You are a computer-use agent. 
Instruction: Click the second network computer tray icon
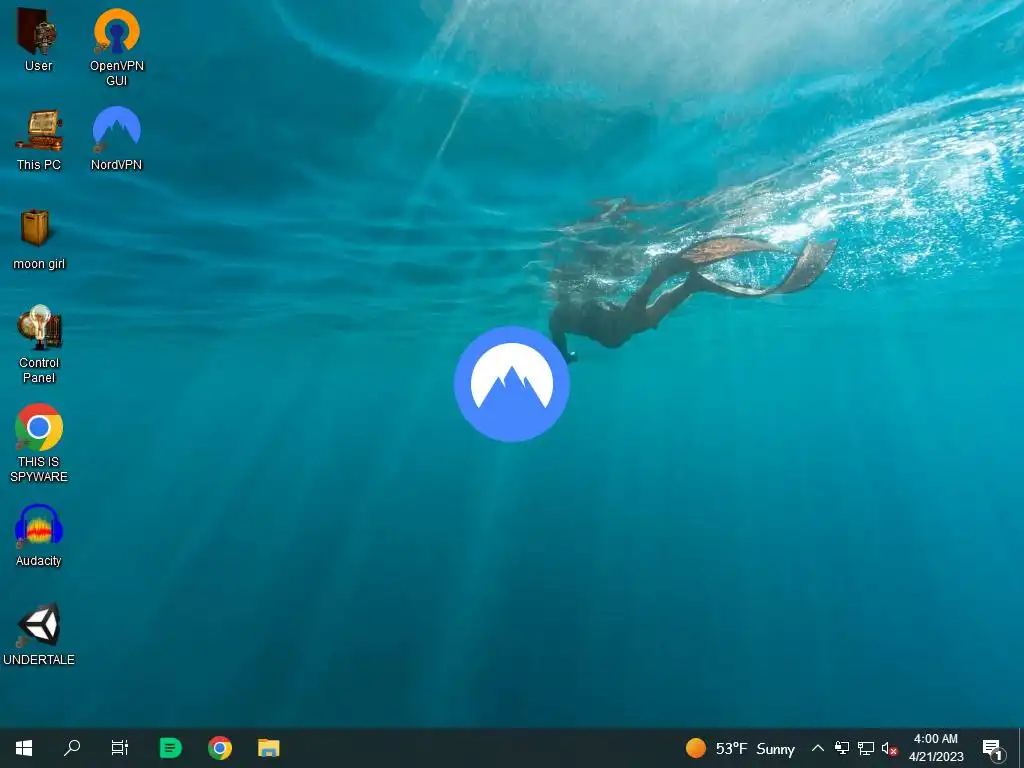pos(865,748)
